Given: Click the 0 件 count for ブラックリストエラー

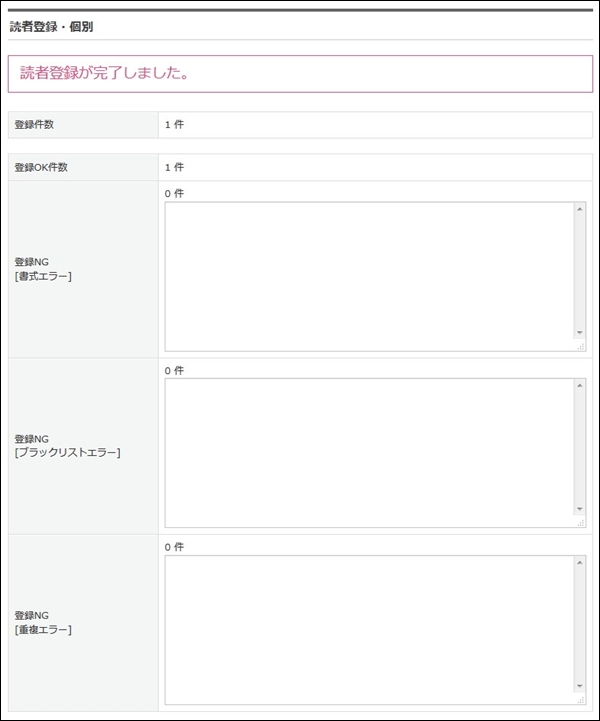Looking at the screenshot, I should click(174, 370).
